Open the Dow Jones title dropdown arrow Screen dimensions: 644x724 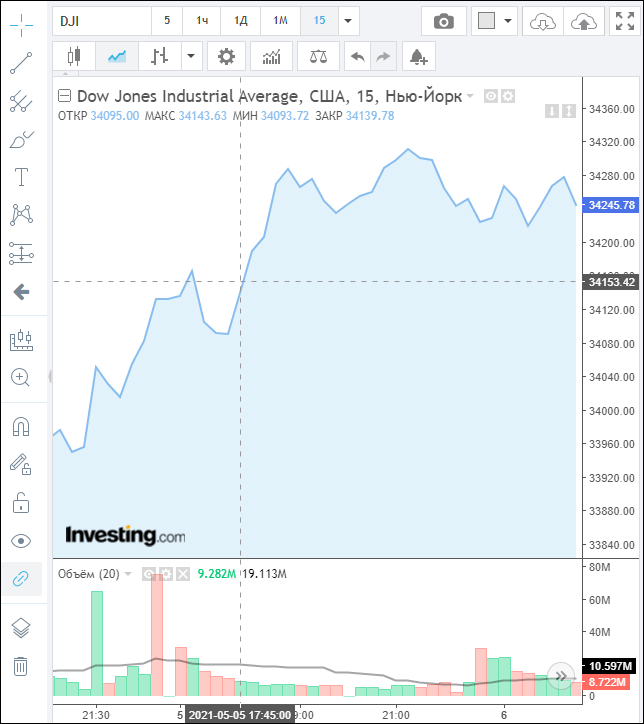click(x=470, y=96)
